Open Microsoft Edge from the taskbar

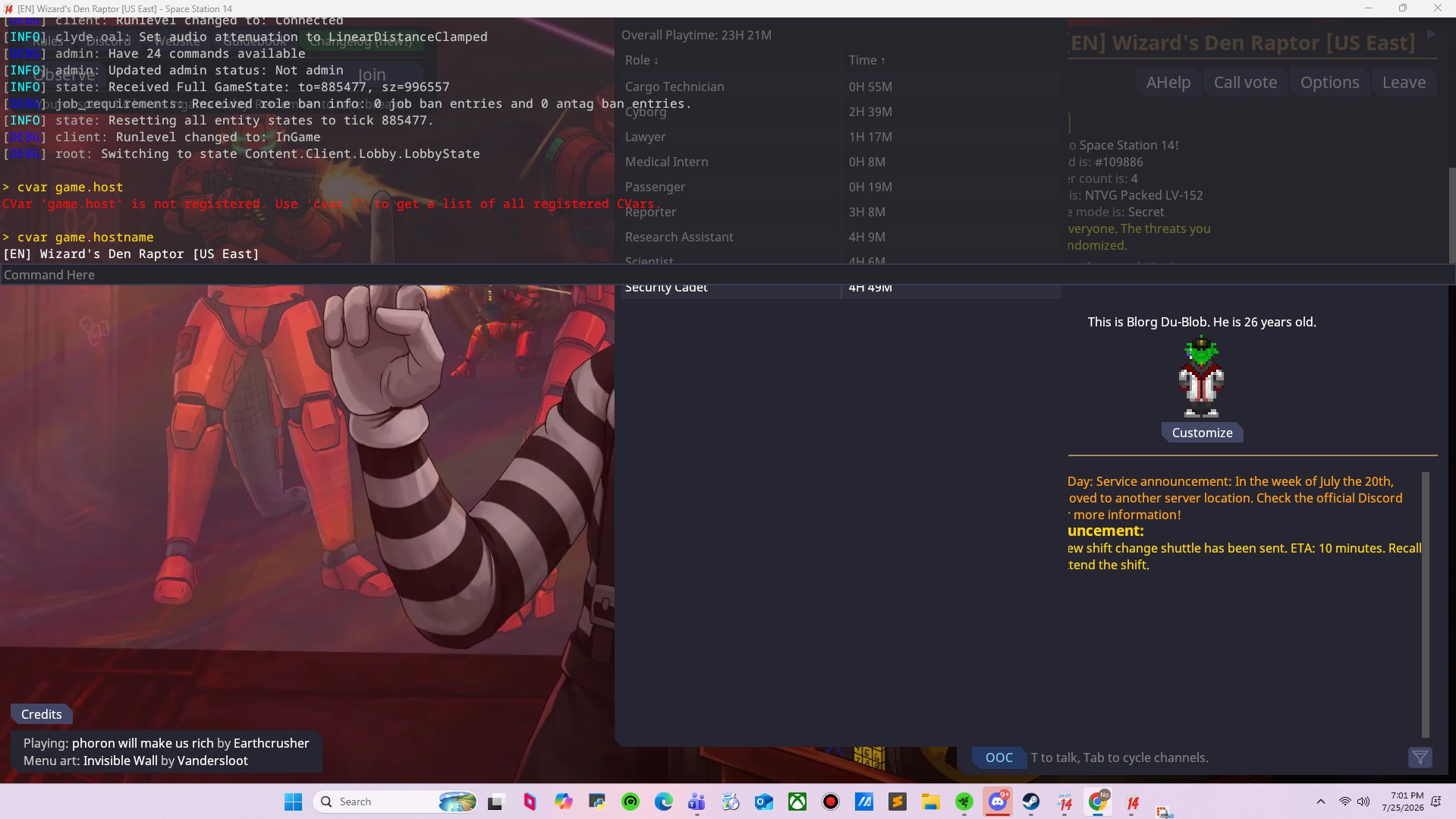[x=664, y=802]
